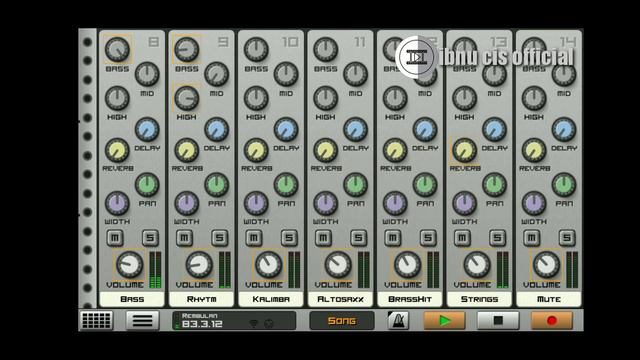
Task: Mute the Strings channel
Action: 462,238
